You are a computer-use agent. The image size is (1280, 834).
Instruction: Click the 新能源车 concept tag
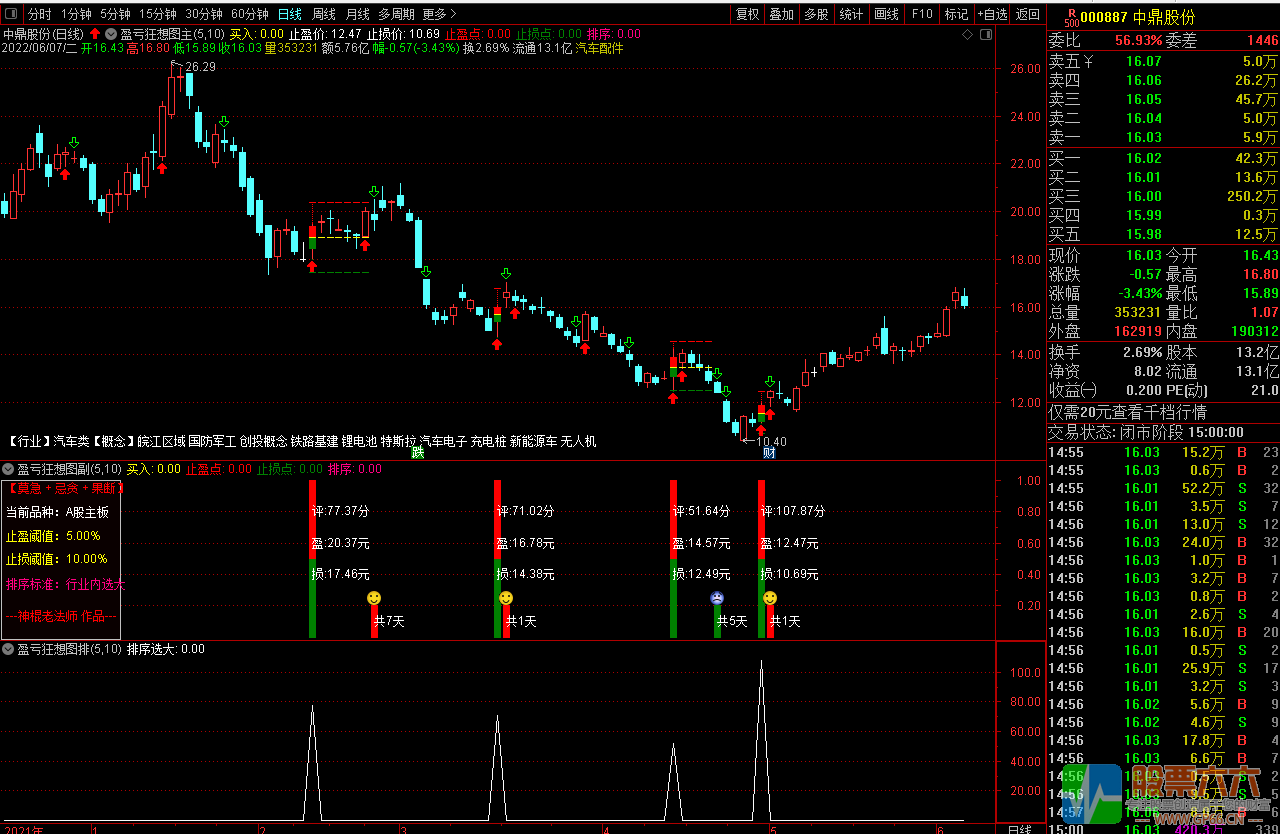pyautogui.click(x=534, y=441)
